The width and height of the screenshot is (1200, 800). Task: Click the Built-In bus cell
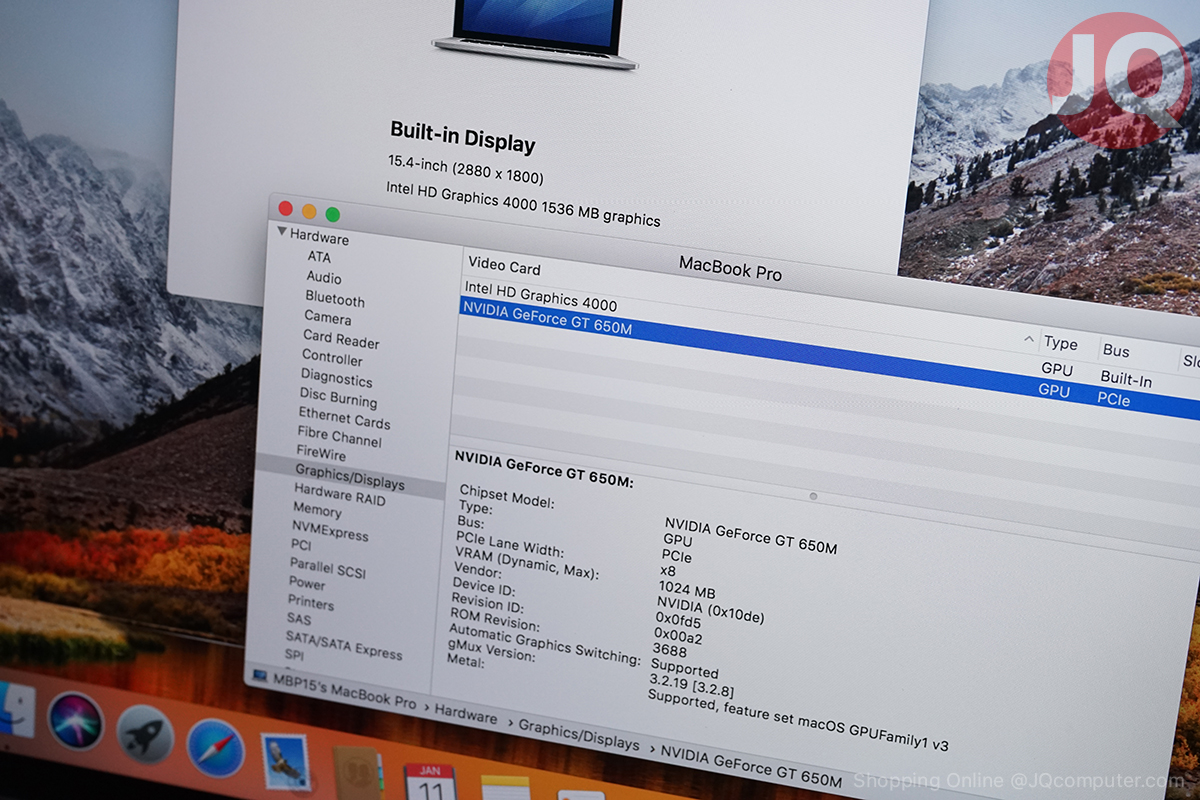[1126, 379]
